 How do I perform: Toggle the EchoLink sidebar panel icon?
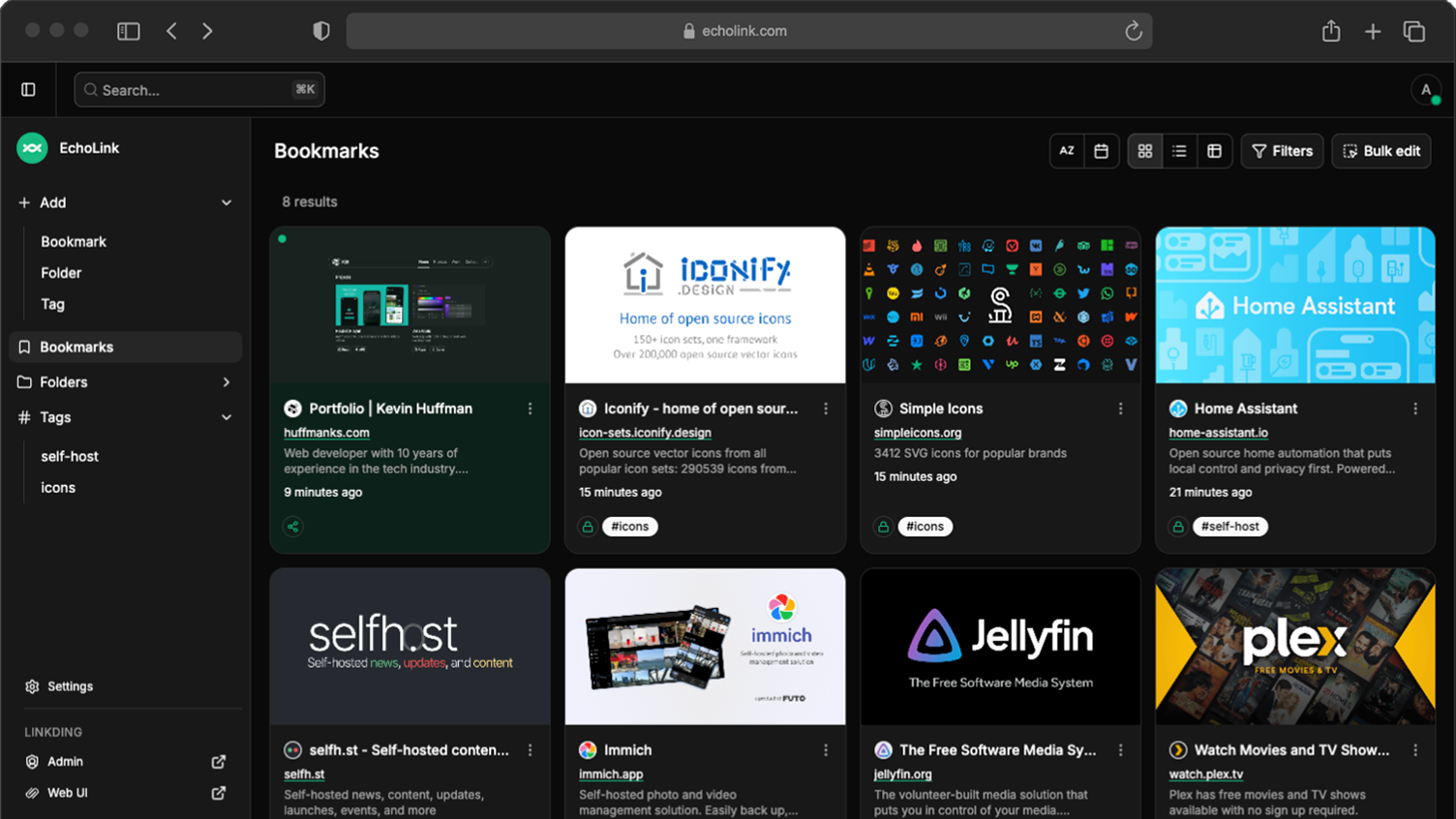tap(28, 90)
